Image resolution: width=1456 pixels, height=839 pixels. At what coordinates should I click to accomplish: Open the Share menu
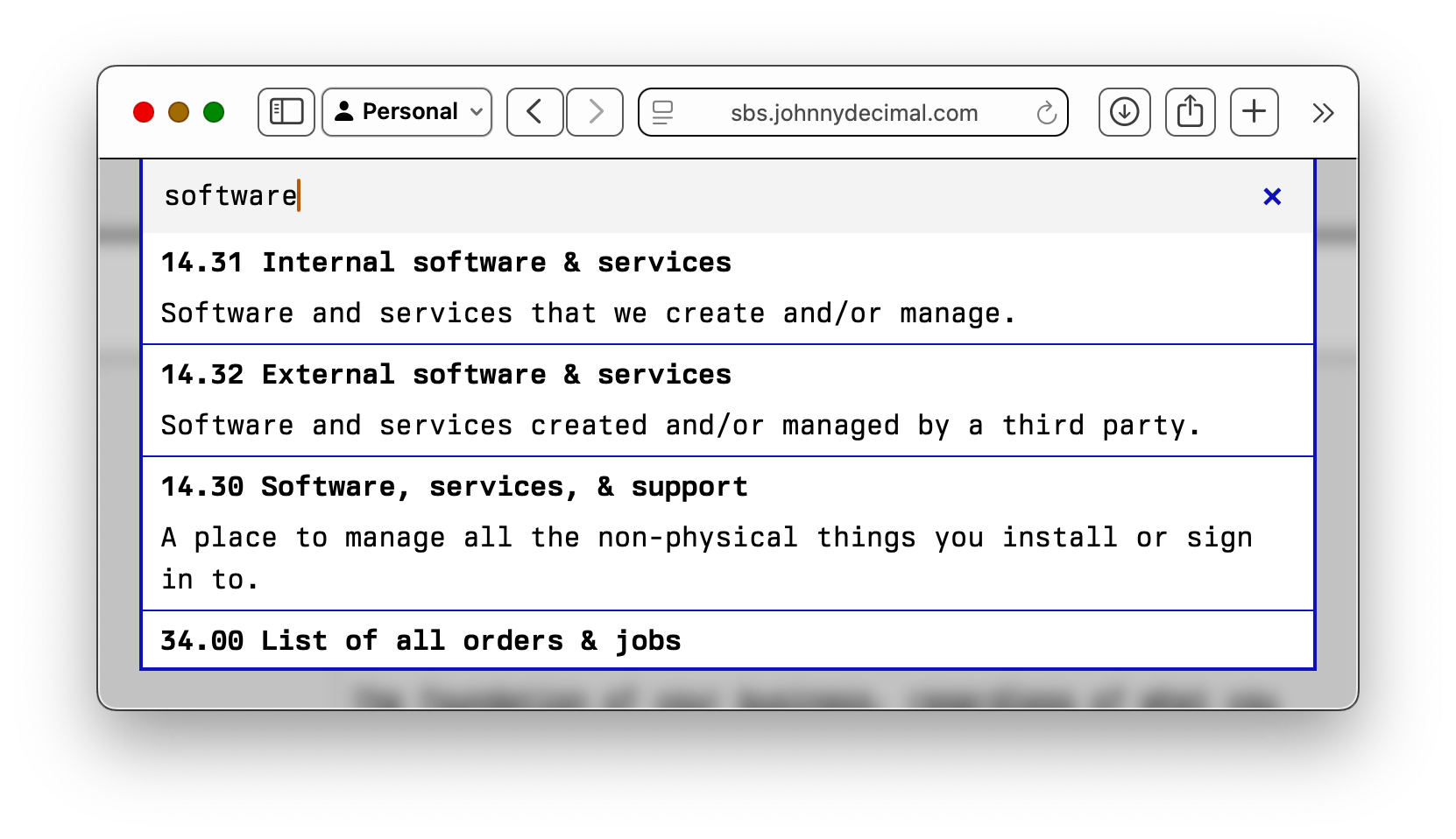point(1190,112)
